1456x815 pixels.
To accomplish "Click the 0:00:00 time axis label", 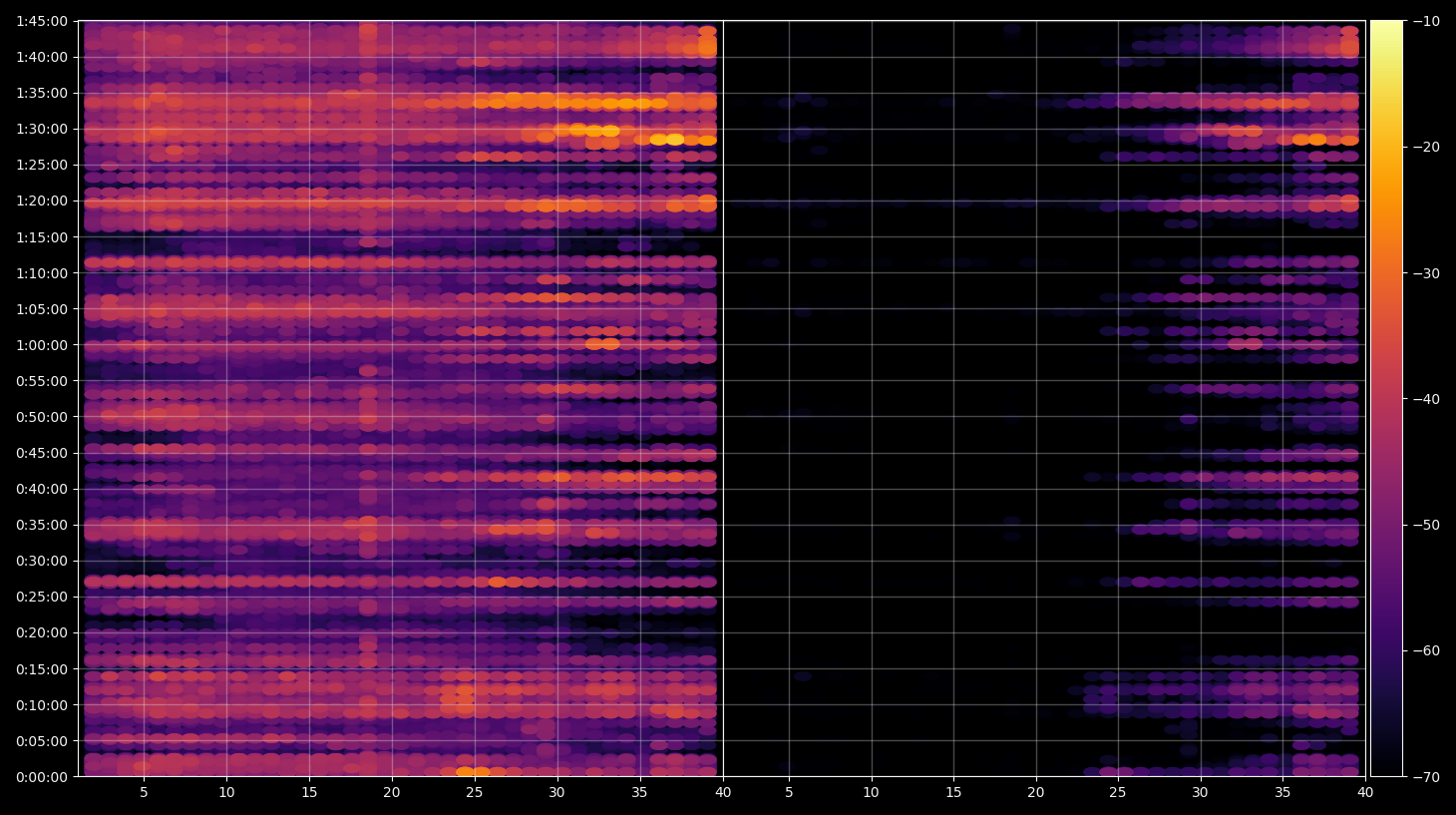I will click(x=42, y=777).
